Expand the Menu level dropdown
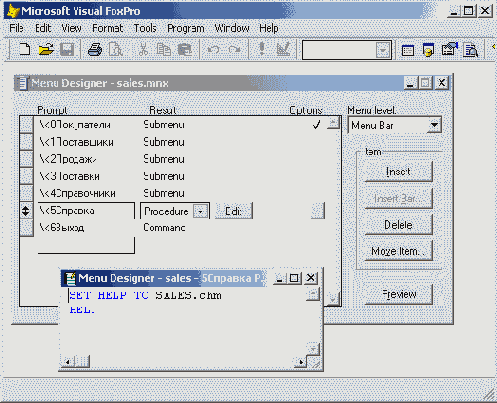The width and height of the screenshot is (497, 403). pos(434,125)
